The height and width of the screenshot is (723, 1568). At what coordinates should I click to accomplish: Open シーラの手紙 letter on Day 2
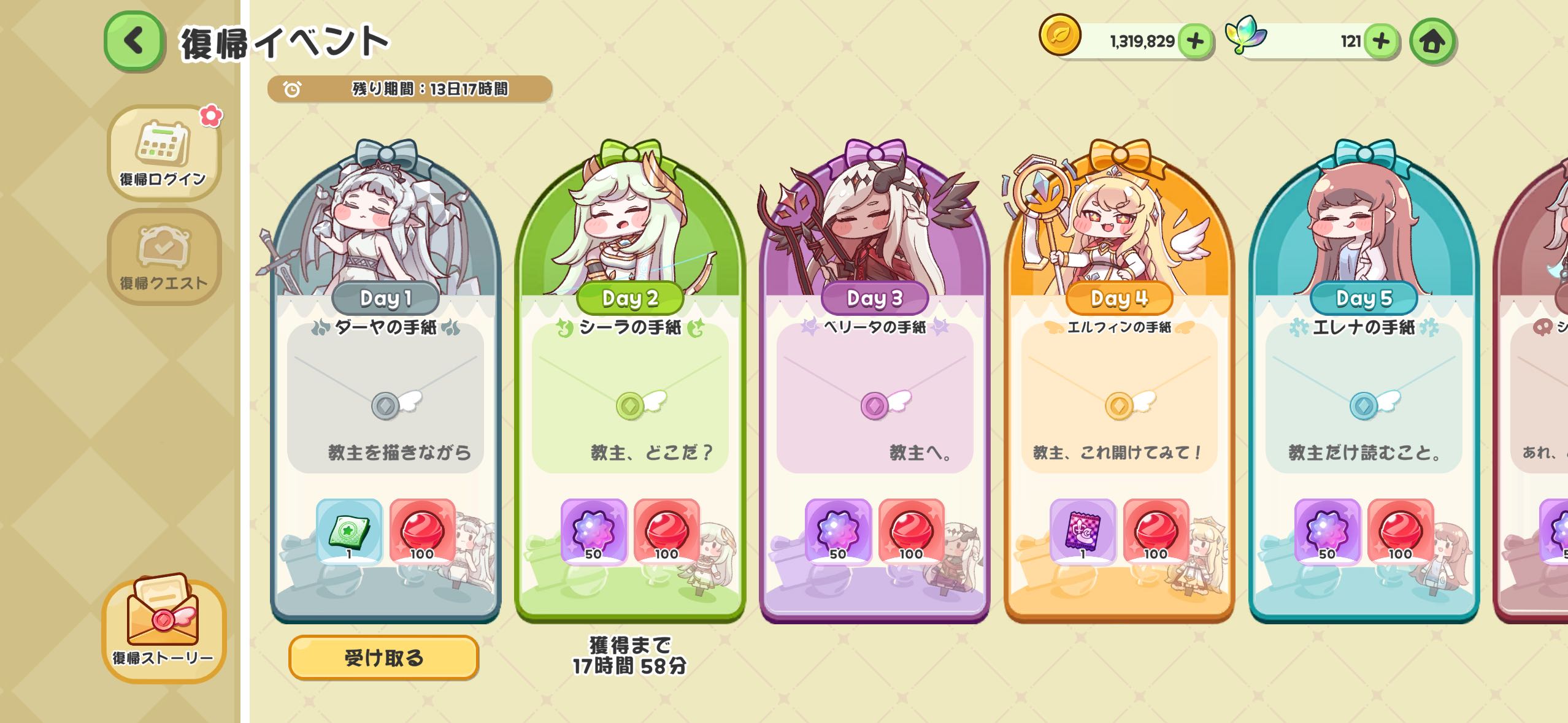coord(630,399)
